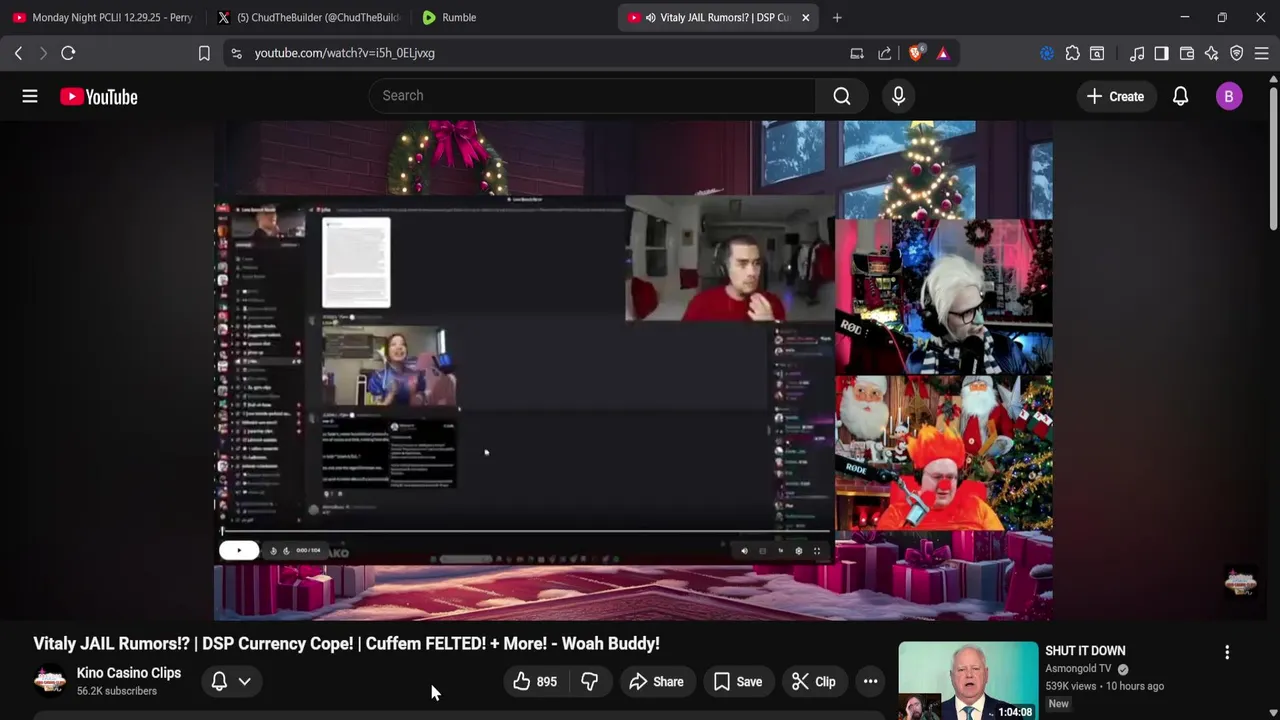Screen dimensions: 1280x720
Task: Share page via address bar share icon
Action: 885,53
